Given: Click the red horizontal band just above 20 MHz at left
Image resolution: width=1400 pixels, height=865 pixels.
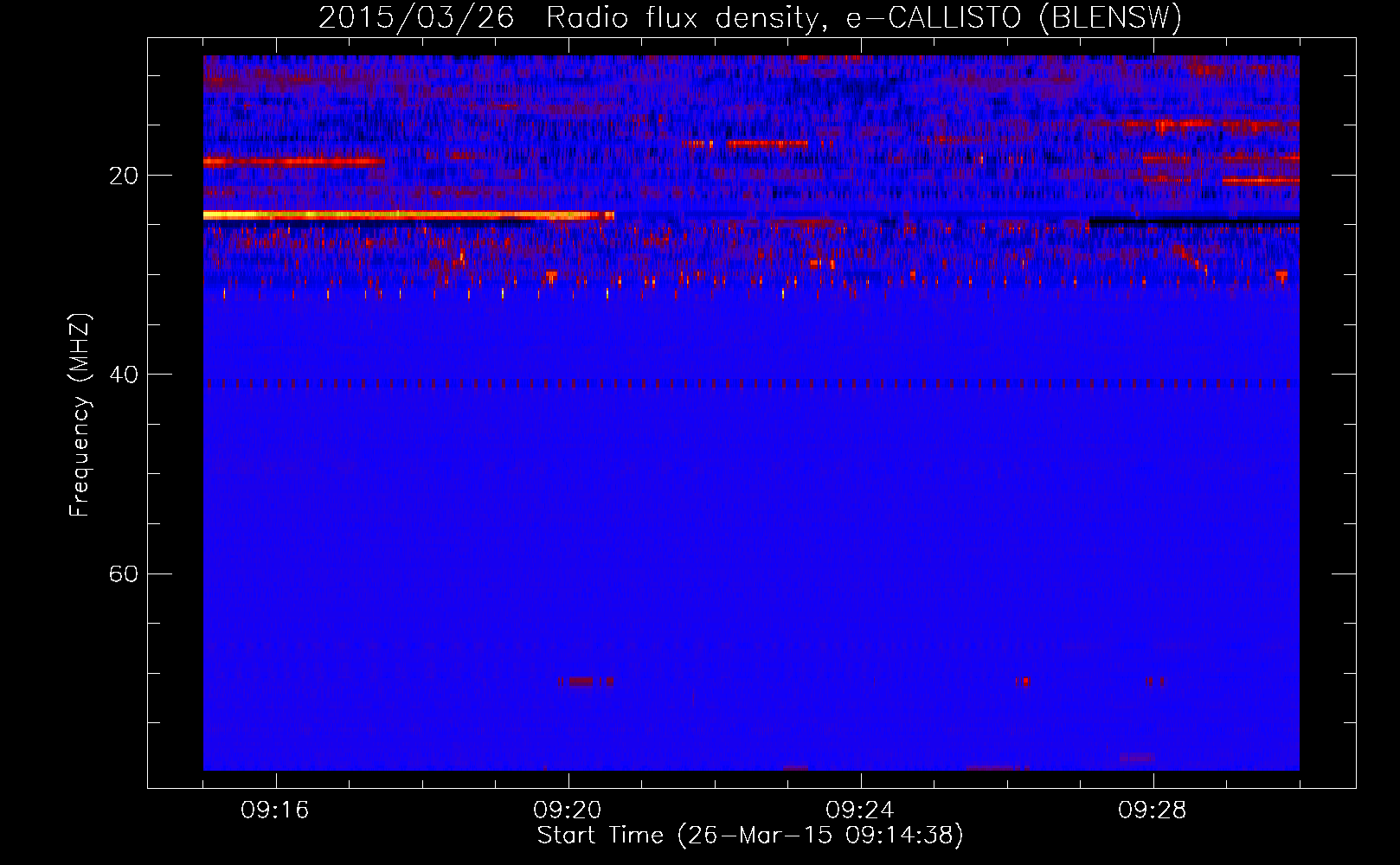Looking at the screenshot, I should [294, 161].
